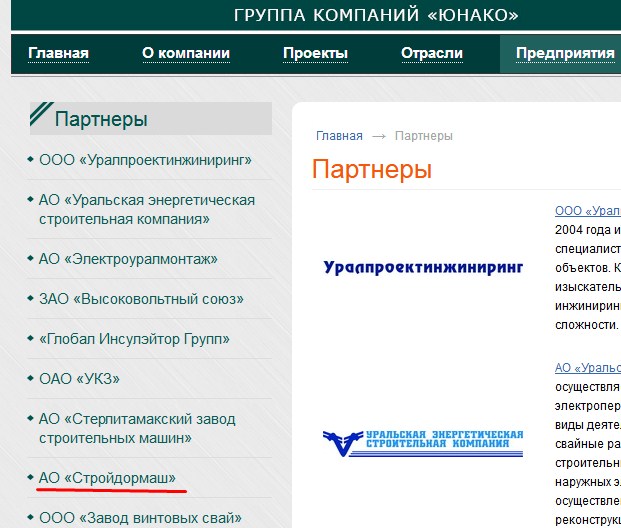Go to the Проекты menu section
621x528 pixels.
tap(315, 53)
